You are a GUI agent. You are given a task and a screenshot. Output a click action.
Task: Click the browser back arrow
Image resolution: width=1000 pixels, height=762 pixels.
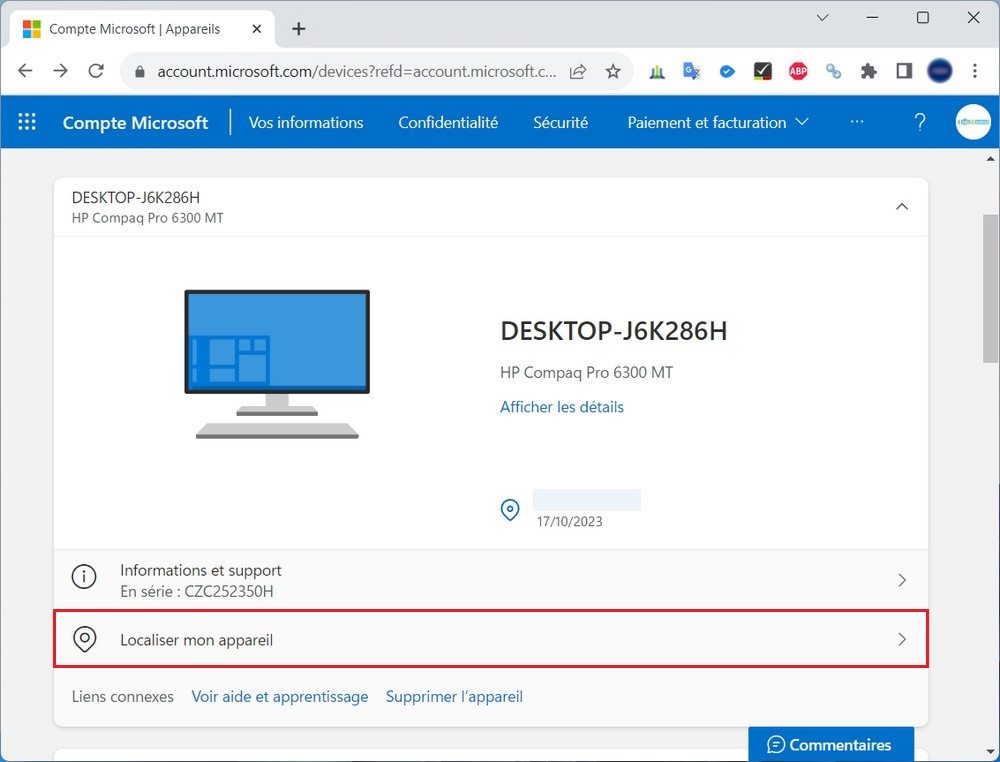point(25,71)
